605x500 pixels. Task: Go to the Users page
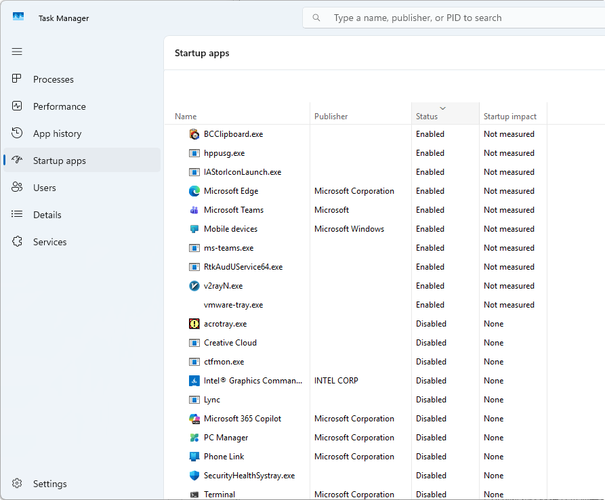click(82, 188)
